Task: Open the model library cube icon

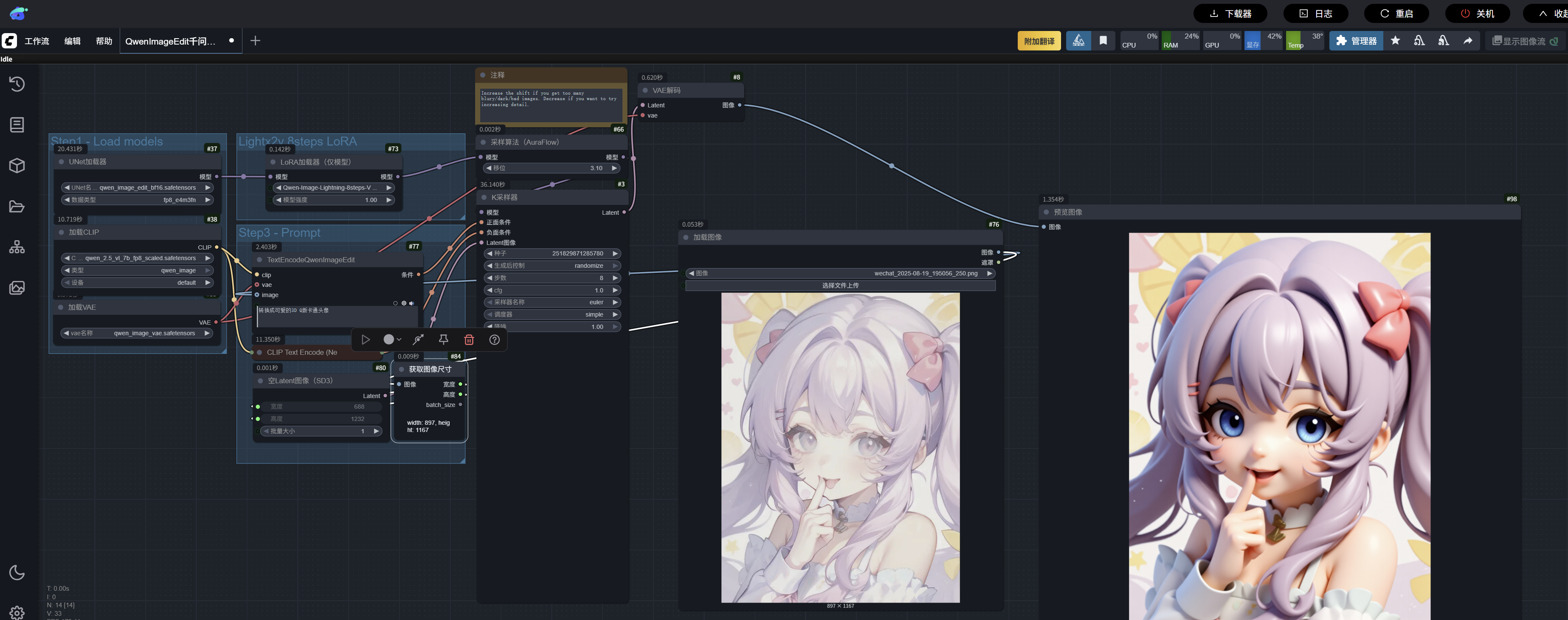Action: [x=17, y=166]
